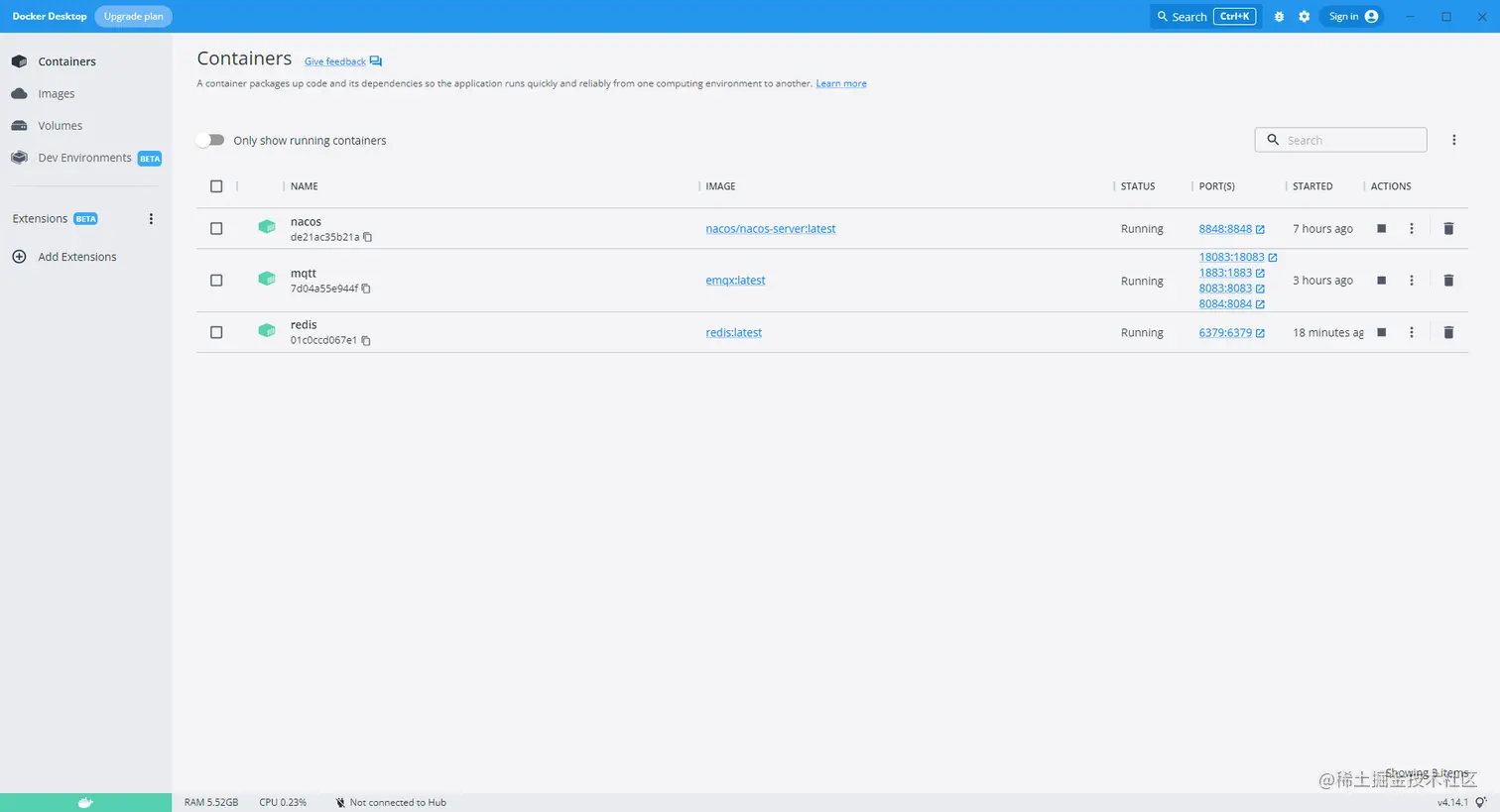Click the Add Extensions plus icon
This screenshot has width=1500, height=812.
pyautogui.click(x=19, y=257)
